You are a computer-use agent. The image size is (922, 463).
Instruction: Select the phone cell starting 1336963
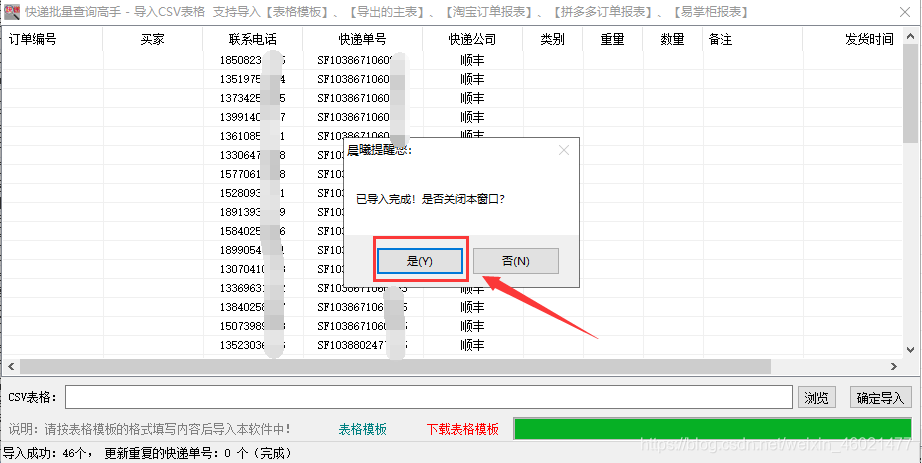click(x=253, y=288)
